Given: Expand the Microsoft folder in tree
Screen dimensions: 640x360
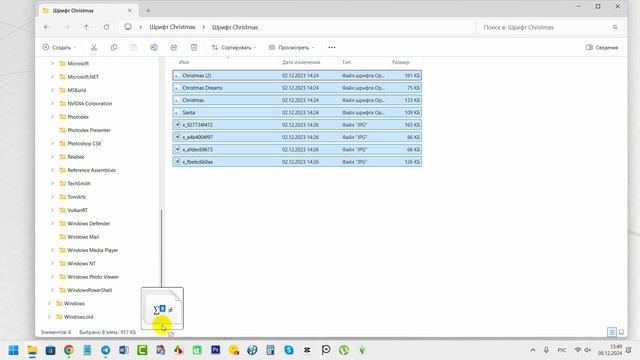Looking at the screenshot, I should pyautogui.click(x=52, y=63).
